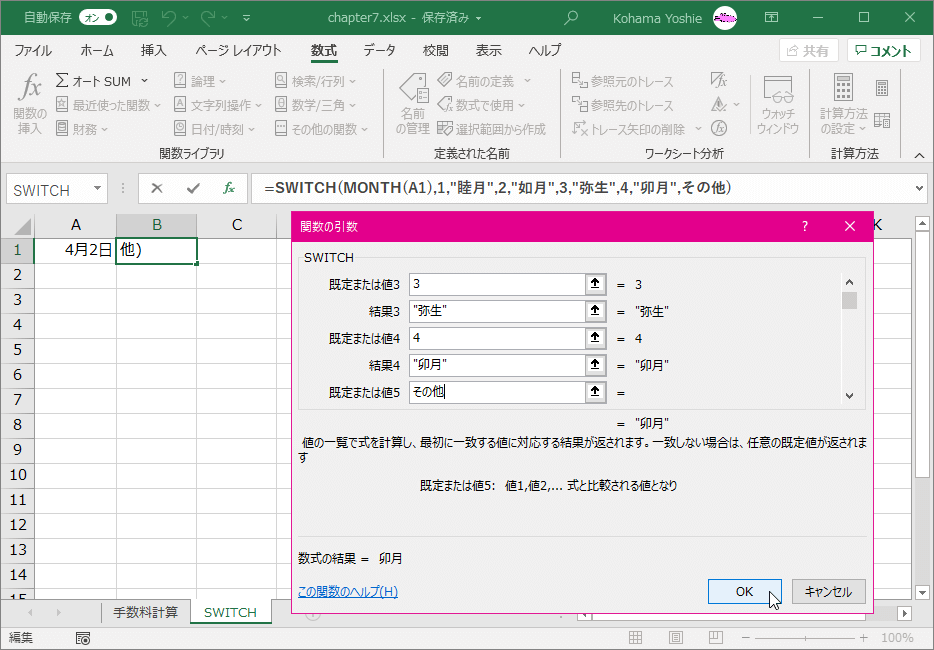Click the formula bar Enter checkmark icon

(x=193, y=188)
